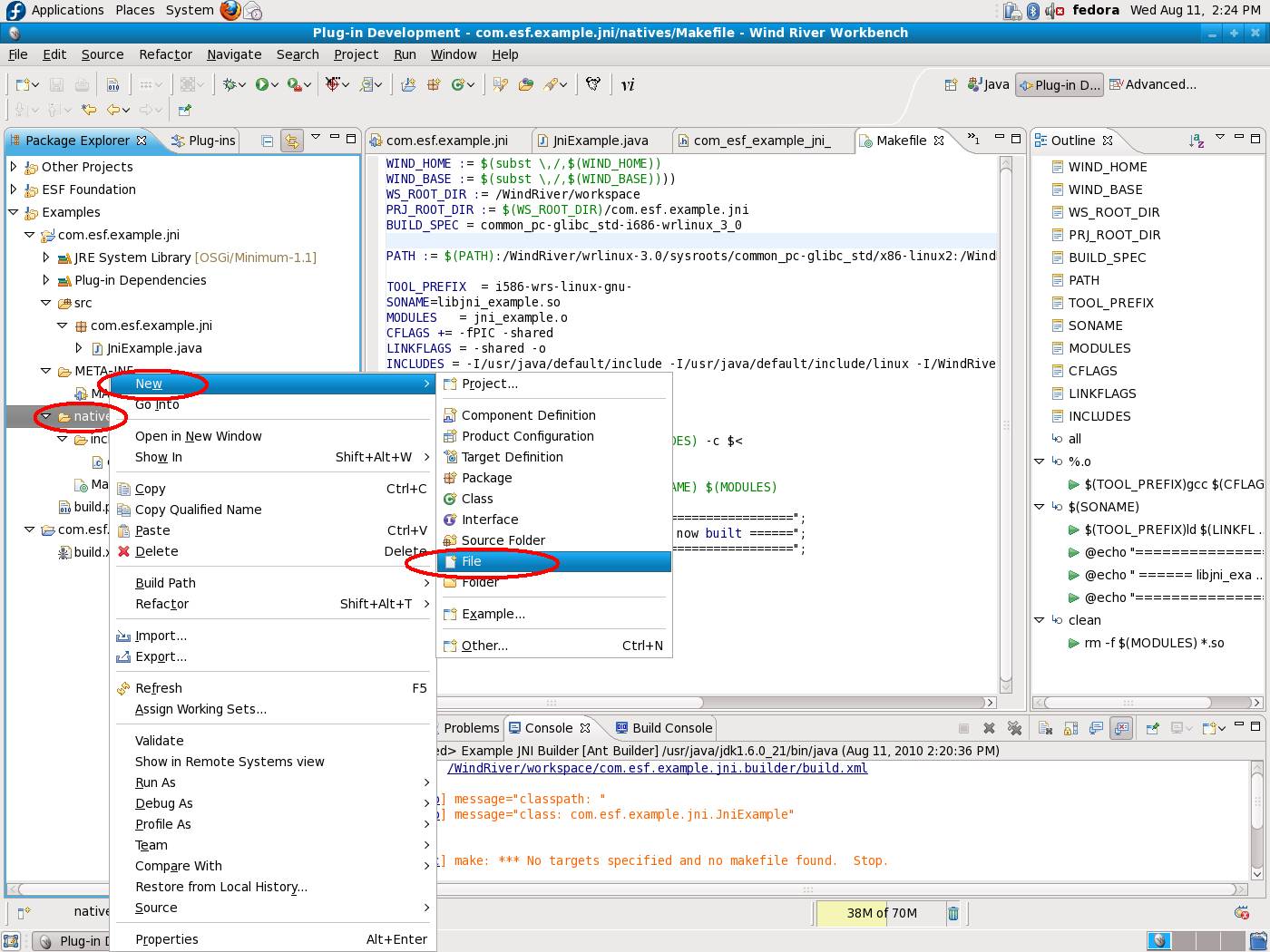Open the Run button dropdown arrow
Viewport: 1270px width, 952px height.
click(275, 84)
